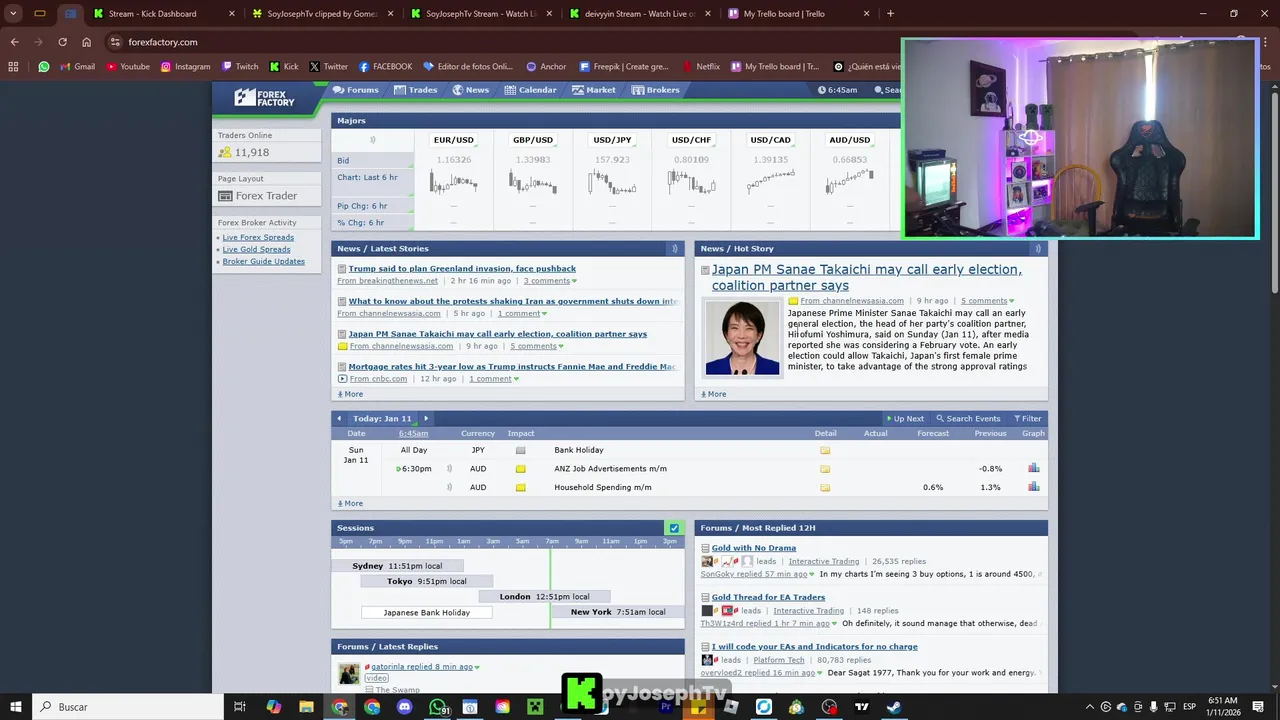
Task: Go to the previous calendar day arrow
Action: (339, 419)
